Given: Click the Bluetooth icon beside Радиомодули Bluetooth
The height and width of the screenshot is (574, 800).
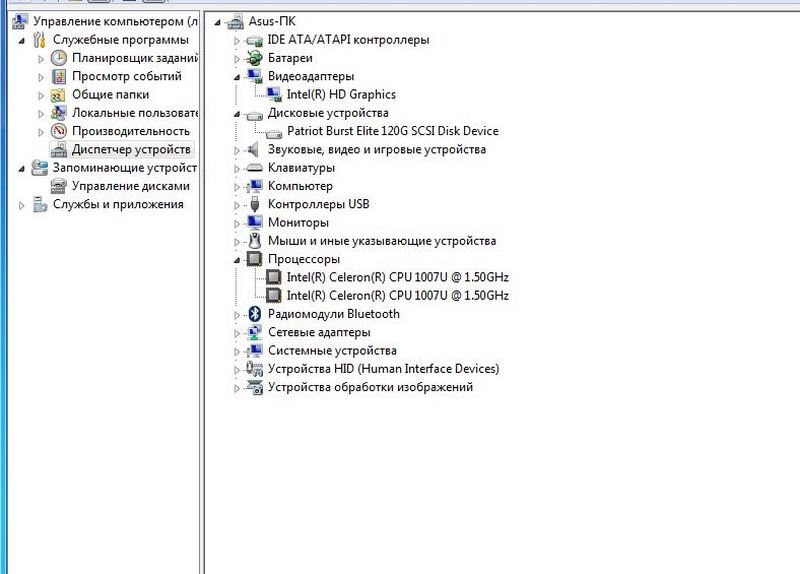Looking at the screenshot, I should [x=254, y=314].
